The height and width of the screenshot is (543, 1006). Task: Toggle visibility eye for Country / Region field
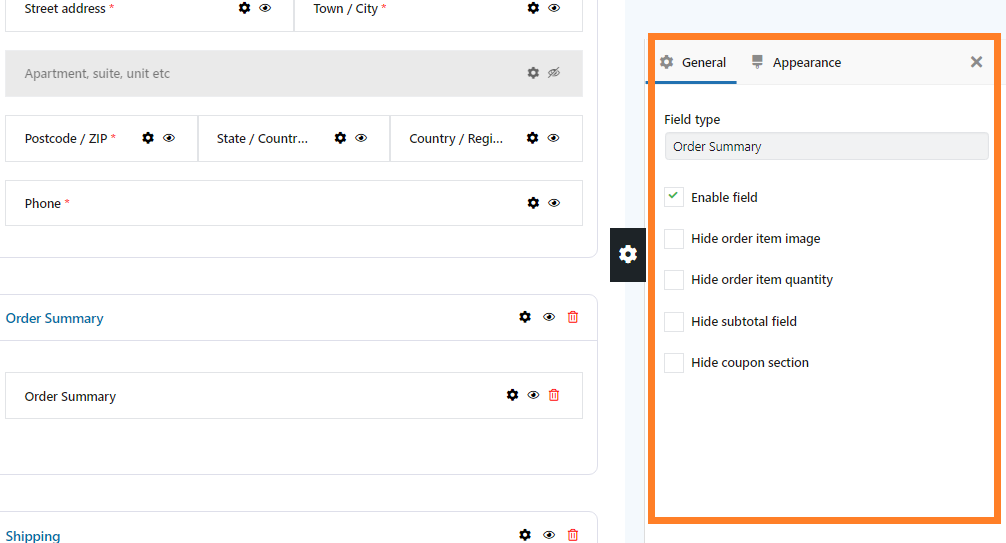click(553, 138)
